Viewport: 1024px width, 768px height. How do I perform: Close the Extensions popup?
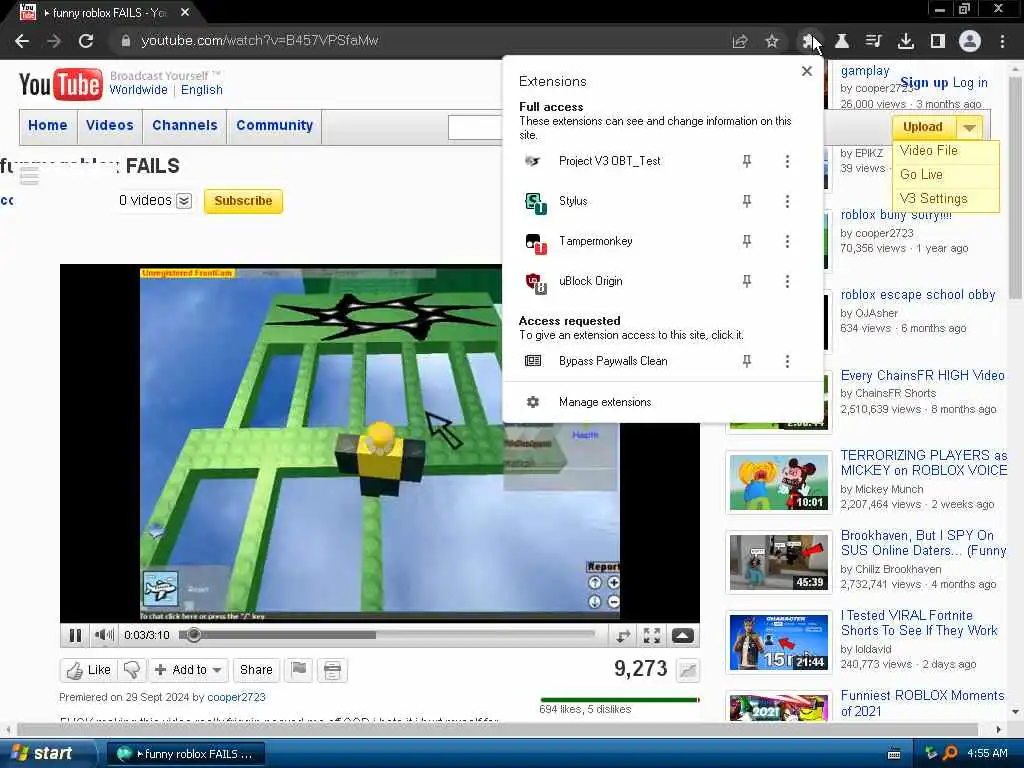807,71
